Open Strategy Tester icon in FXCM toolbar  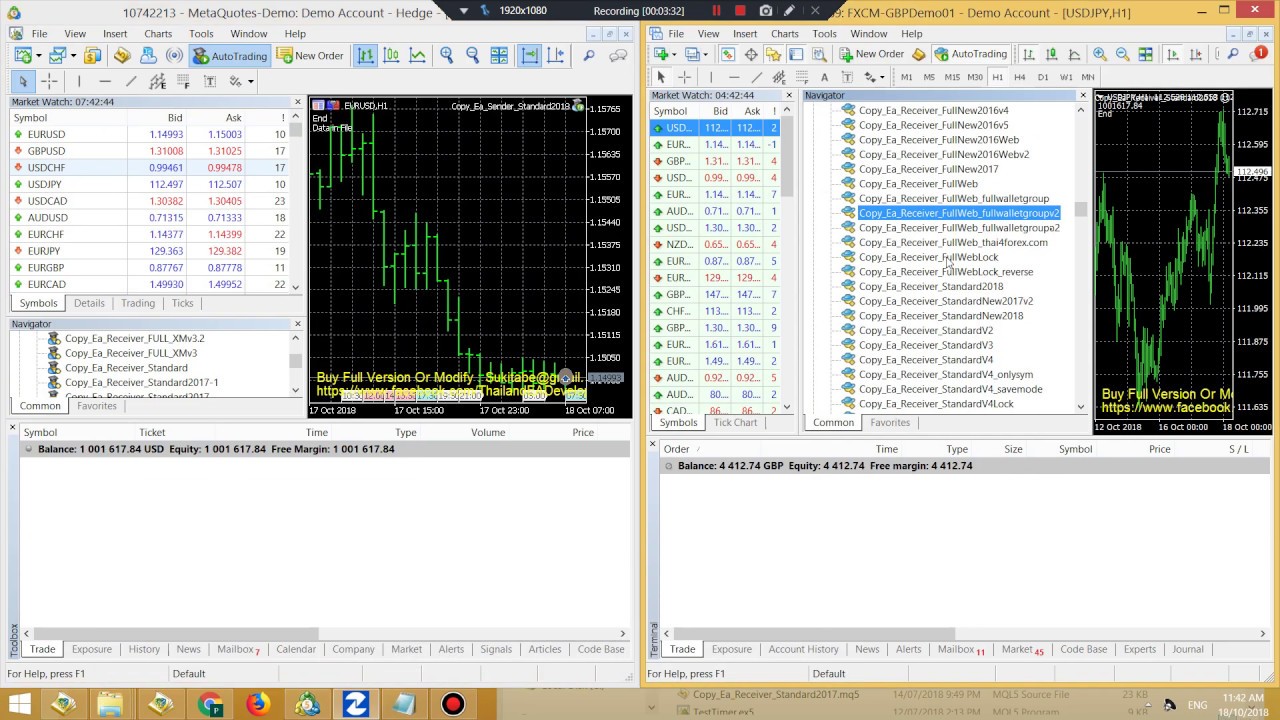pos(819,54)
